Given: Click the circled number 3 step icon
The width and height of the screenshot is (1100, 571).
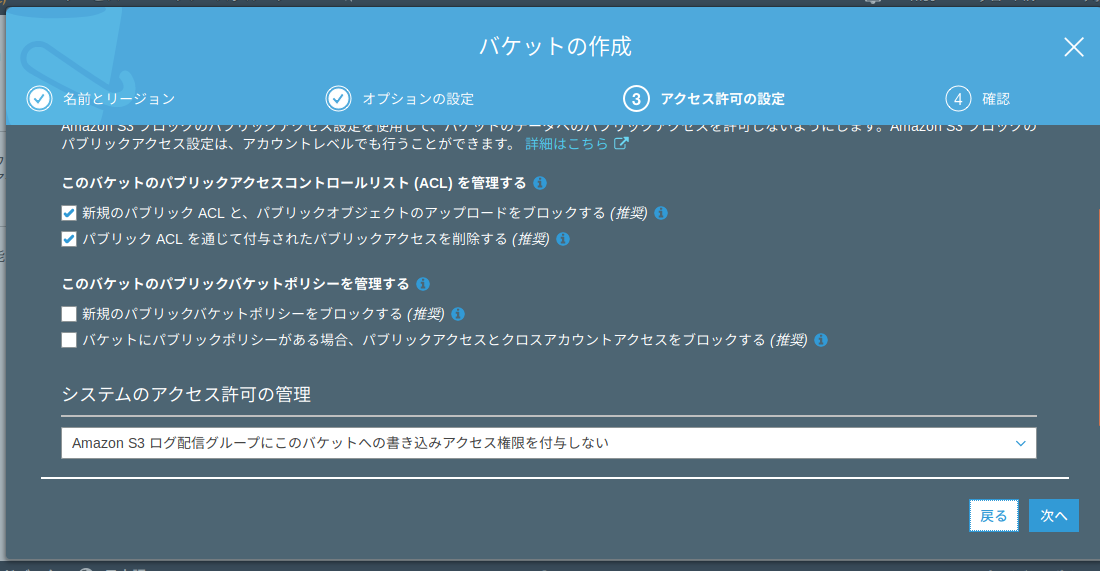Looking at the screenshot, I should click(x=636, y=99).
